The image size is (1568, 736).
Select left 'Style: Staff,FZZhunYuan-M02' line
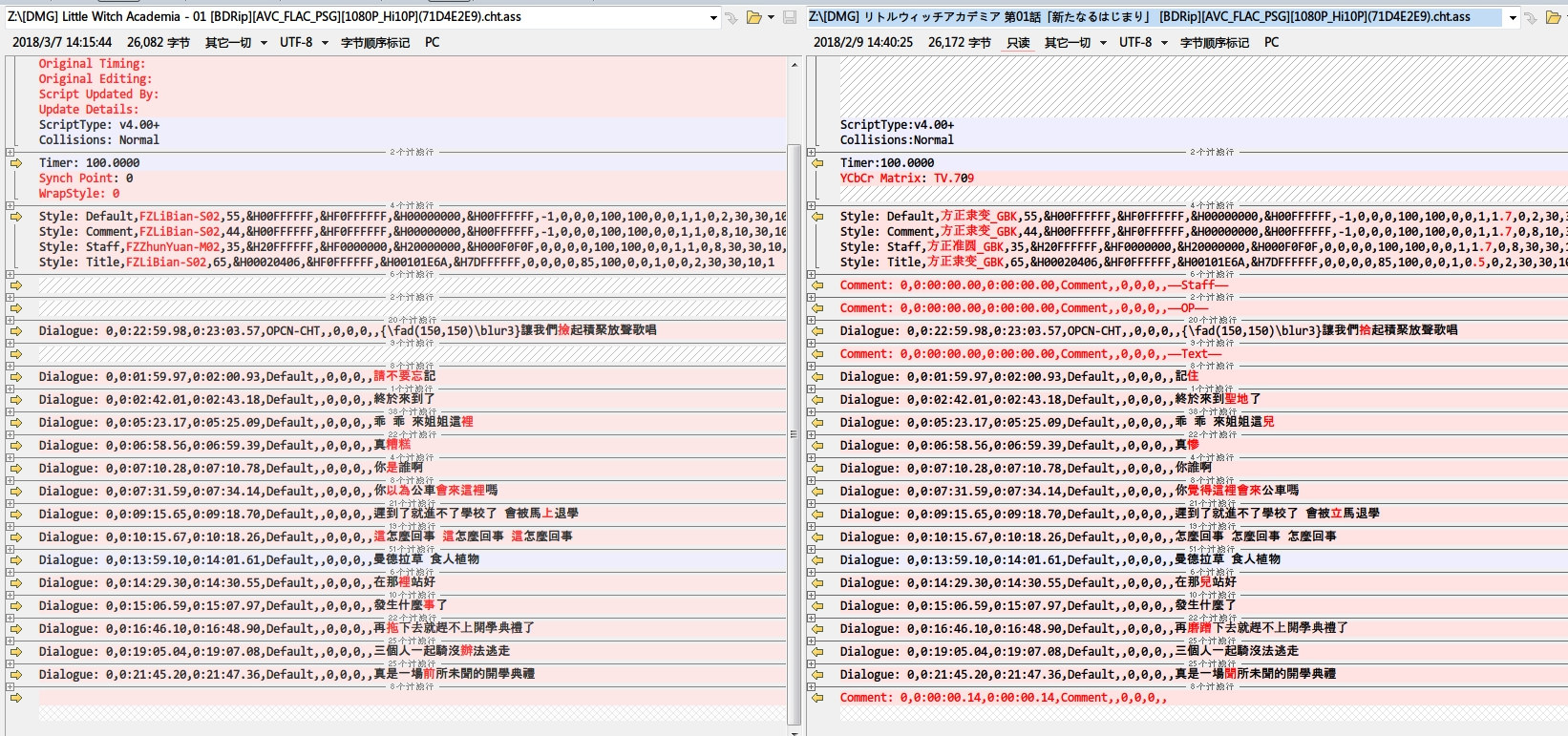click(x=412, y=247)
